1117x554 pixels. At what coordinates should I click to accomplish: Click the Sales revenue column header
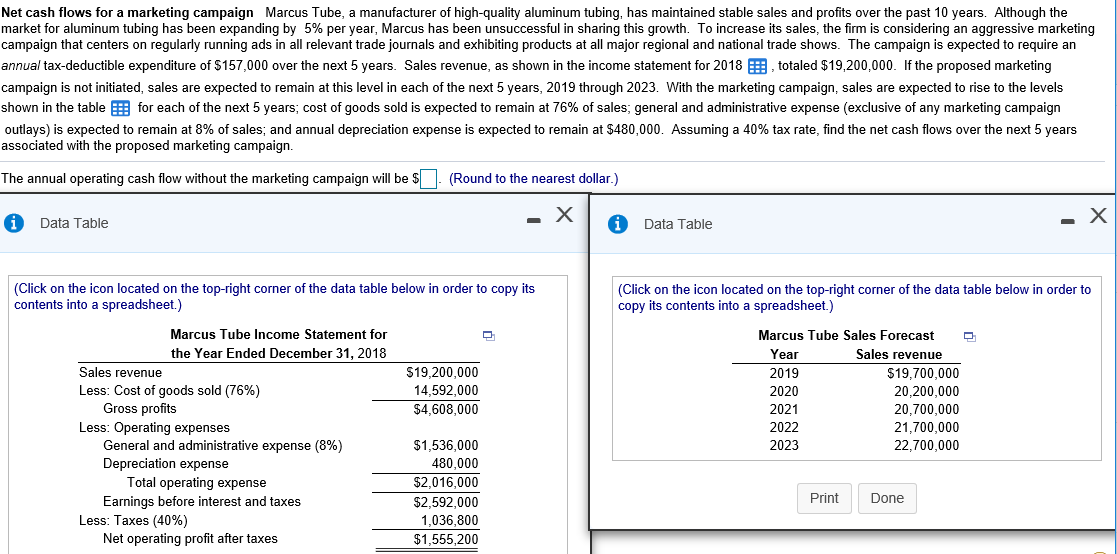pos(899,355)
